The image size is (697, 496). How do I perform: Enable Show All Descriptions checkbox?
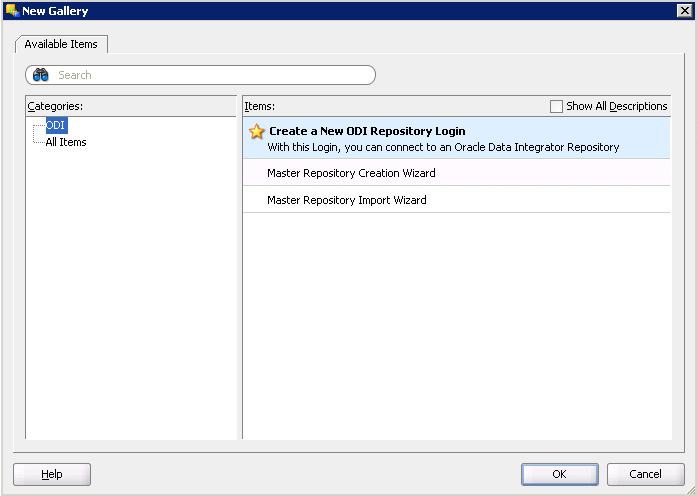pos(556,106)
